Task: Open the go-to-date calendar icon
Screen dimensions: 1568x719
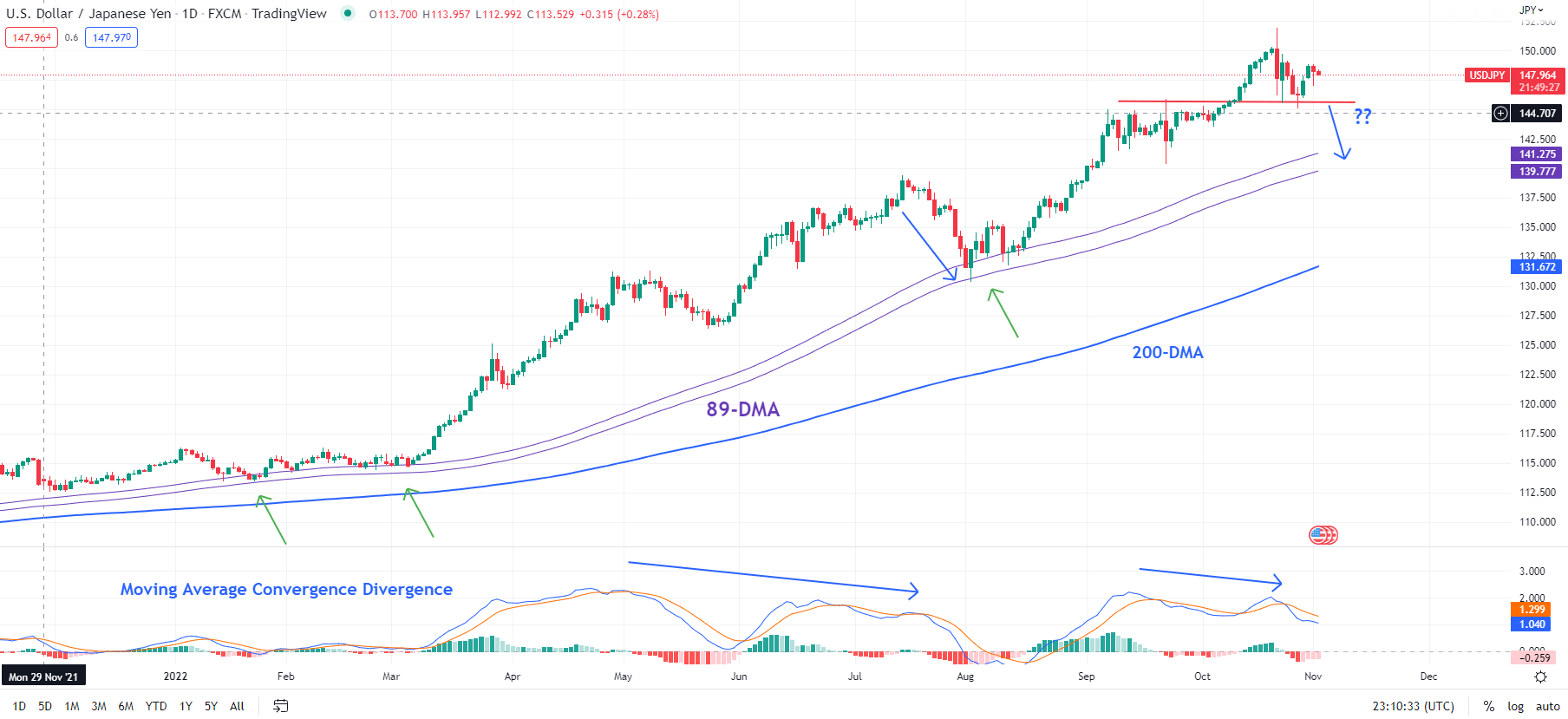Action: tap(280, 706)
